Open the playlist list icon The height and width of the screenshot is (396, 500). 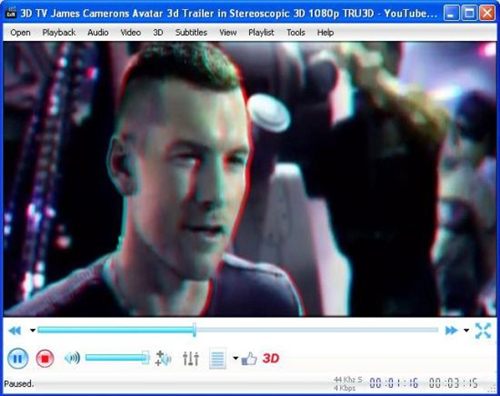(218, 359)
